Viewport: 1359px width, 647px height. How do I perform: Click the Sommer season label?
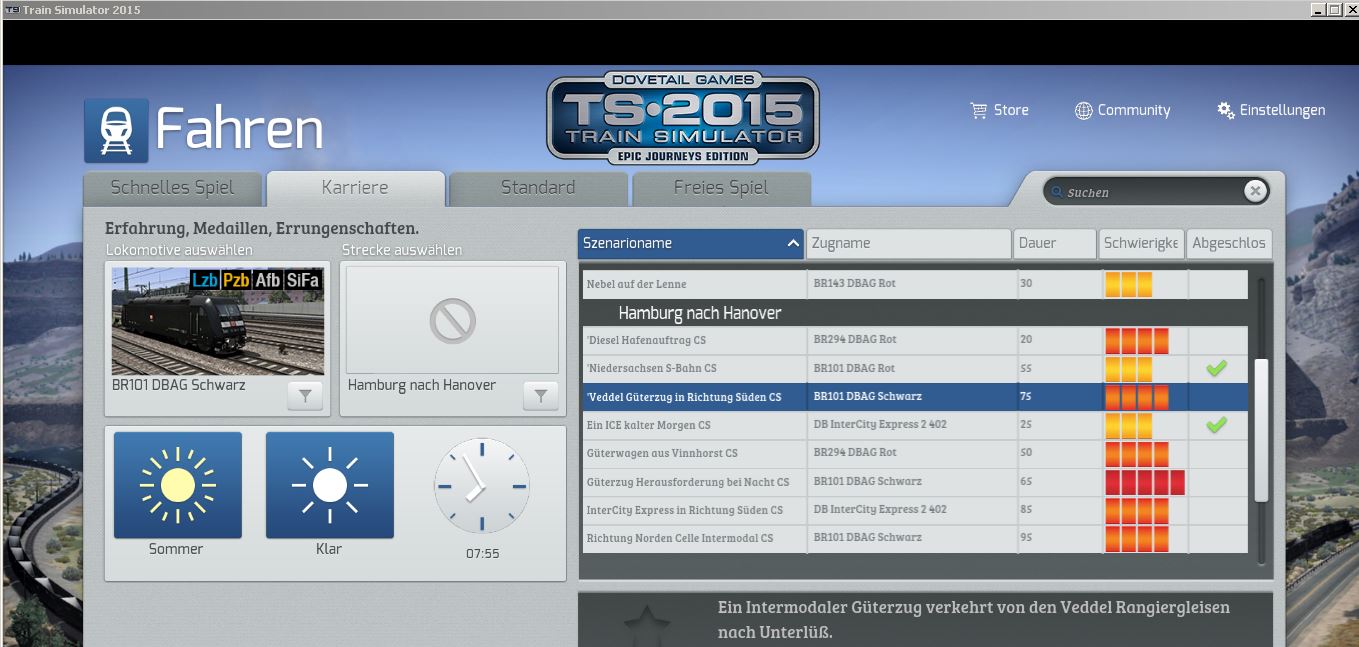[x=176, y=549]
